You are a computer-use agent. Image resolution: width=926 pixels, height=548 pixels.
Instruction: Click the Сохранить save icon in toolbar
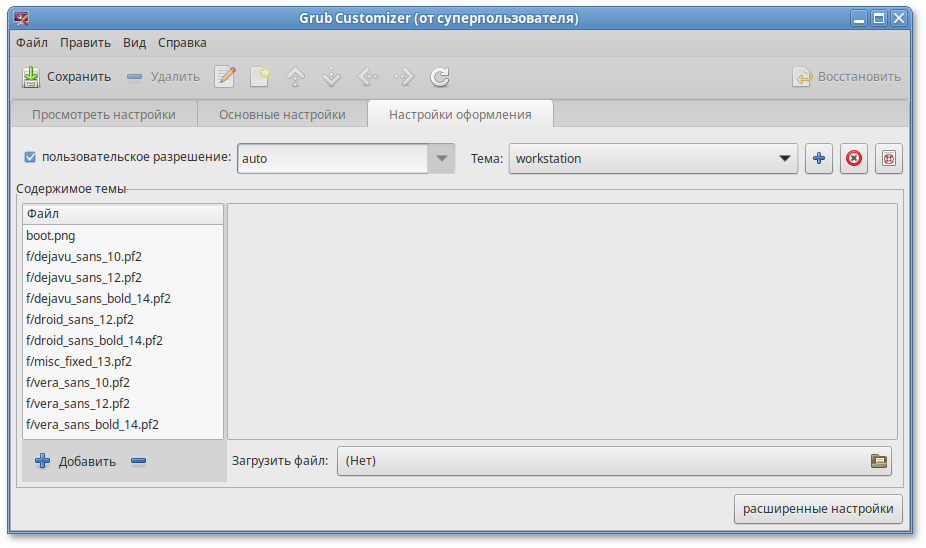31,77
